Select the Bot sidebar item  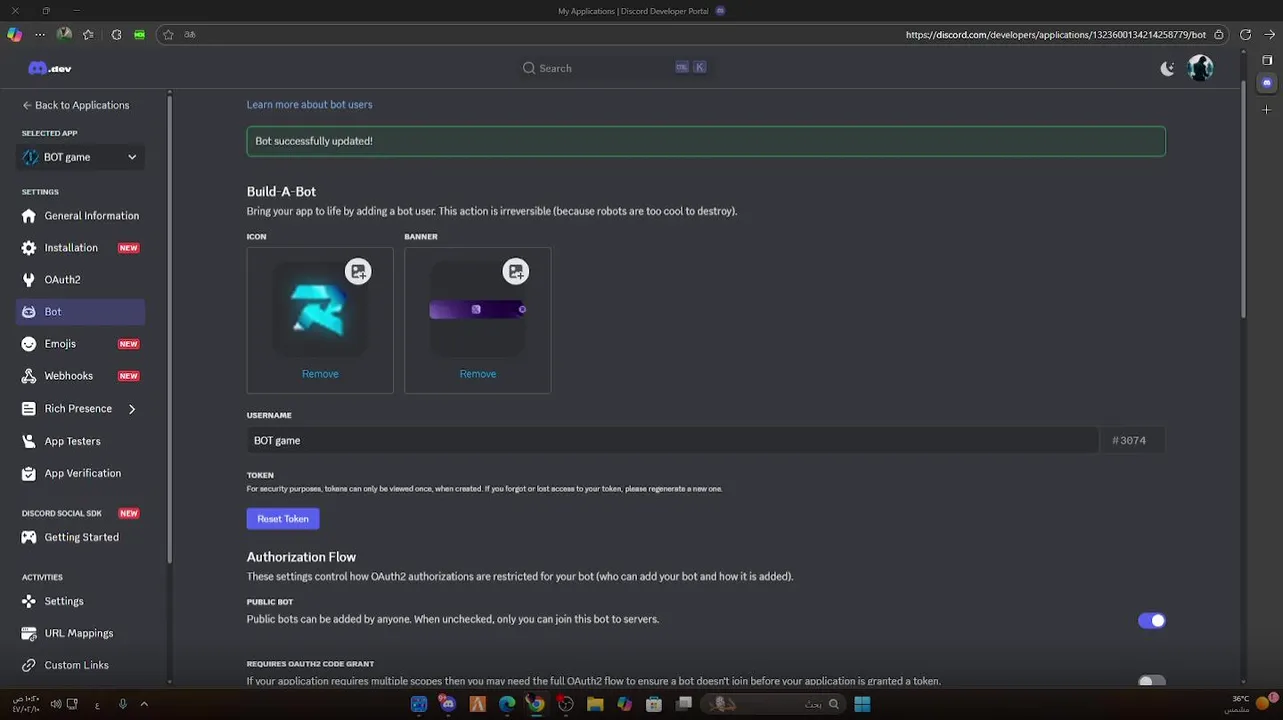click(x=80, y=312)
